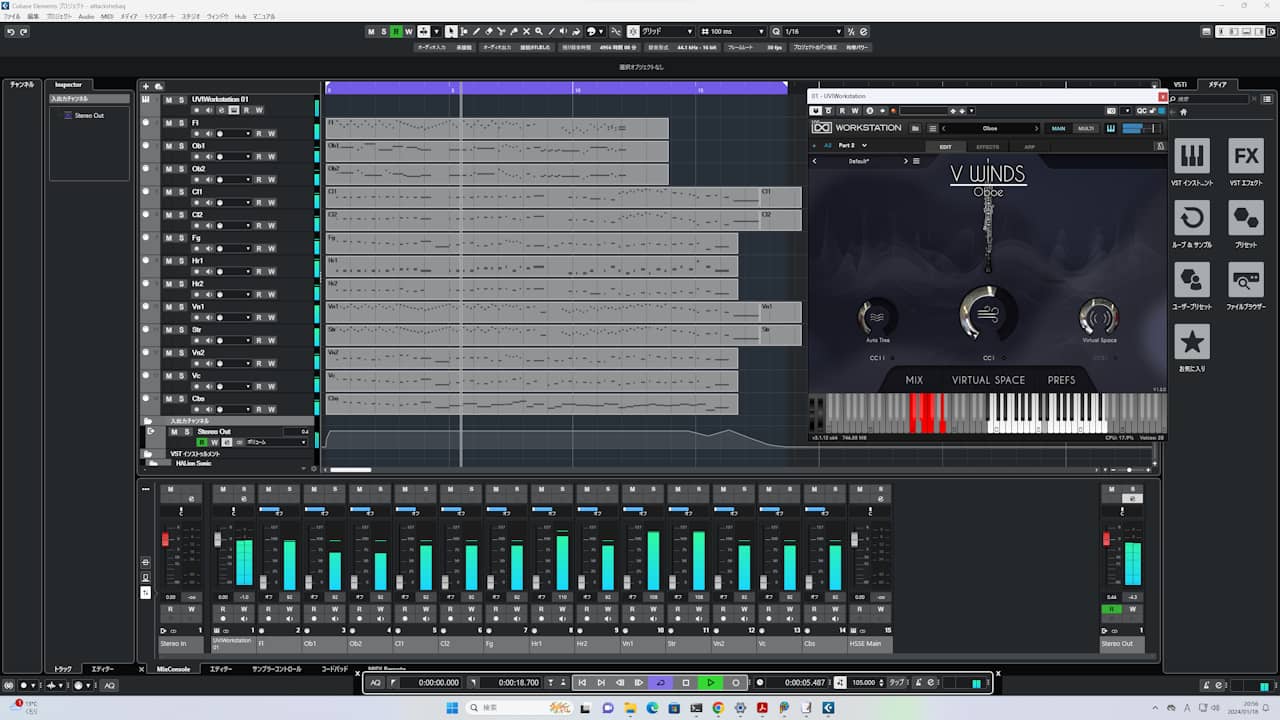Select the Draw pencil tool

(476, 31)
